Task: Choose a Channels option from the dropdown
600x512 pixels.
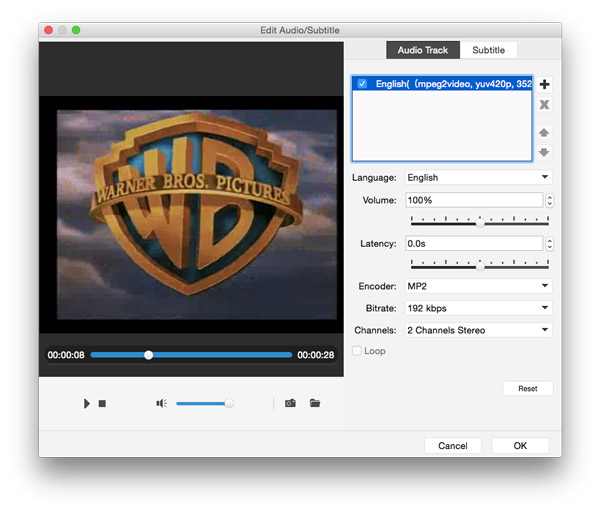Action: coord(479,330)
